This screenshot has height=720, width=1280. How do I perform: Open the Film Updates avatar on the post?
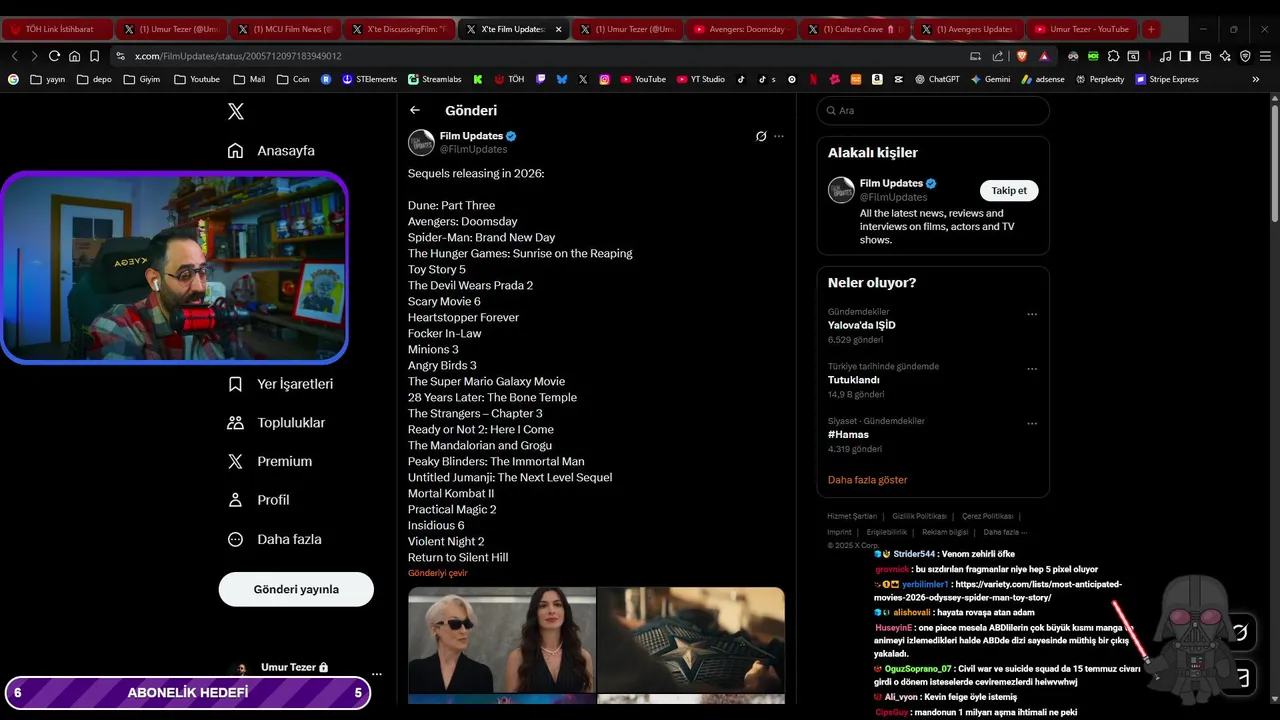(x=421, y=142)
